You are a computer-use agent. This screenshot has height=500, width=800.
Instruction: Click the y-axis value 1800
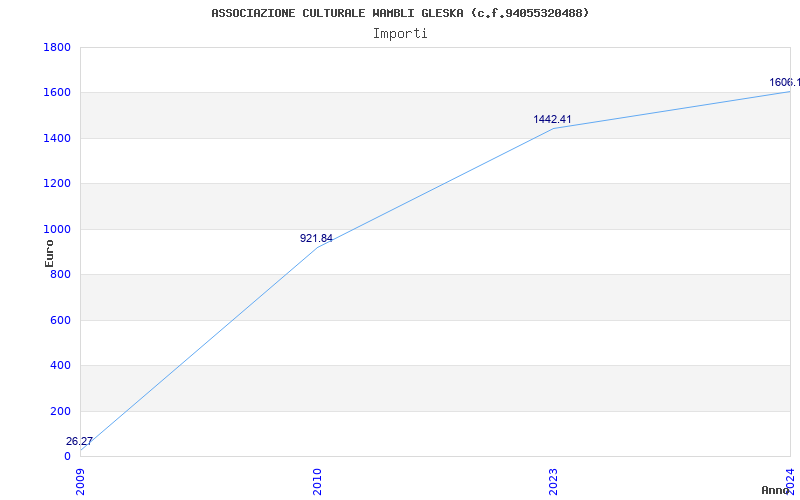(x=57, y=47)
